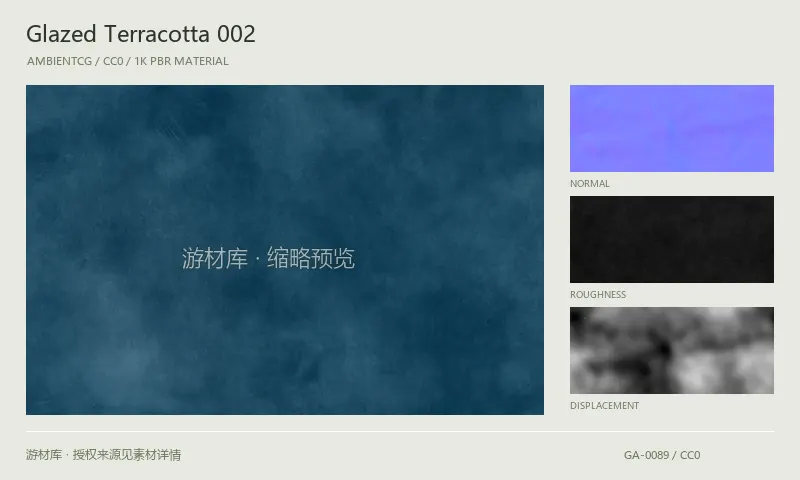Select the purple Normal map thumbnail
This screenshot has width=800, height=480.
pyautogui.click(x=671, y=129)
